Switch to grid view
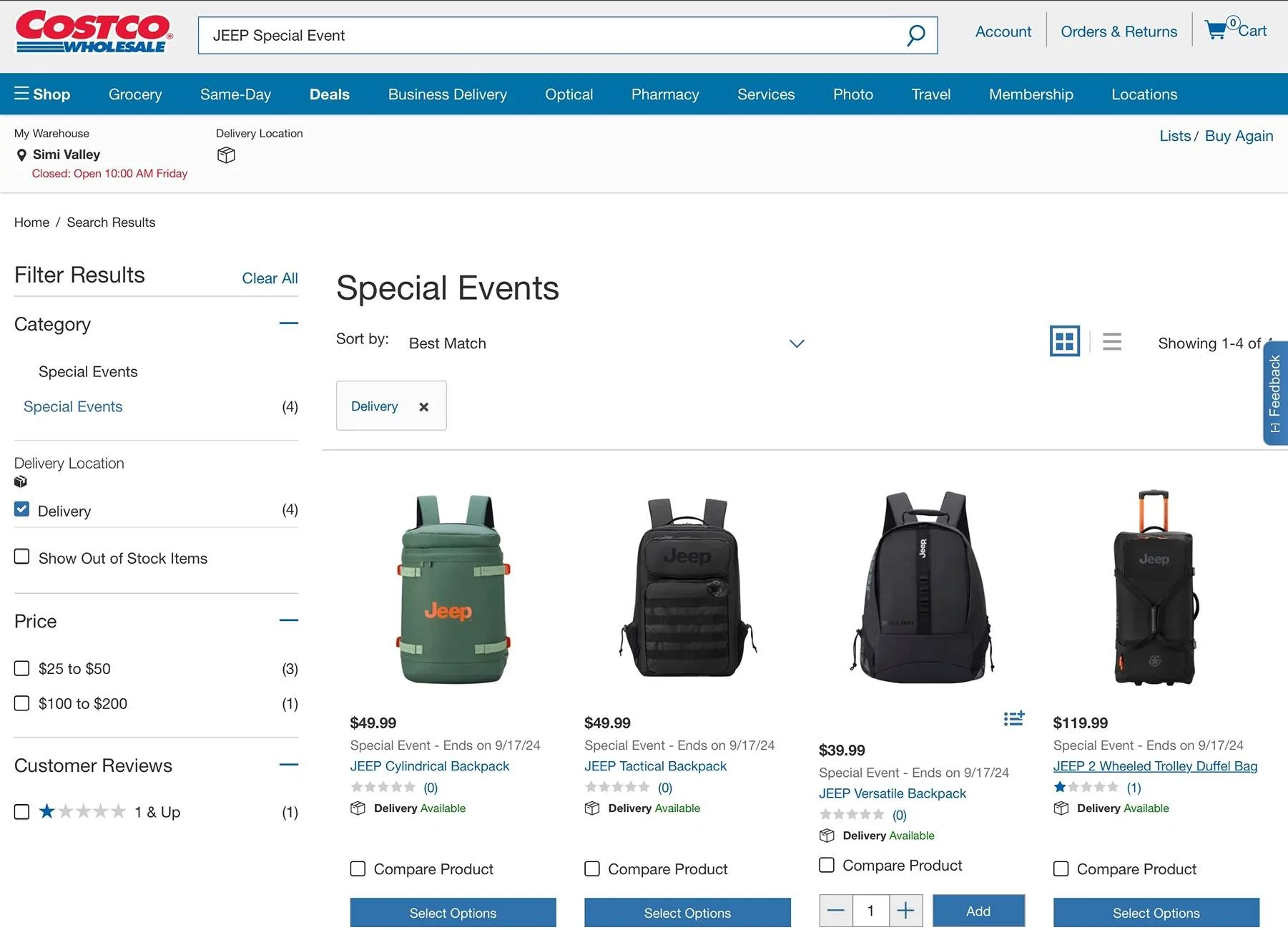This screenshot has width=1288, height=930. (1064, 341)
